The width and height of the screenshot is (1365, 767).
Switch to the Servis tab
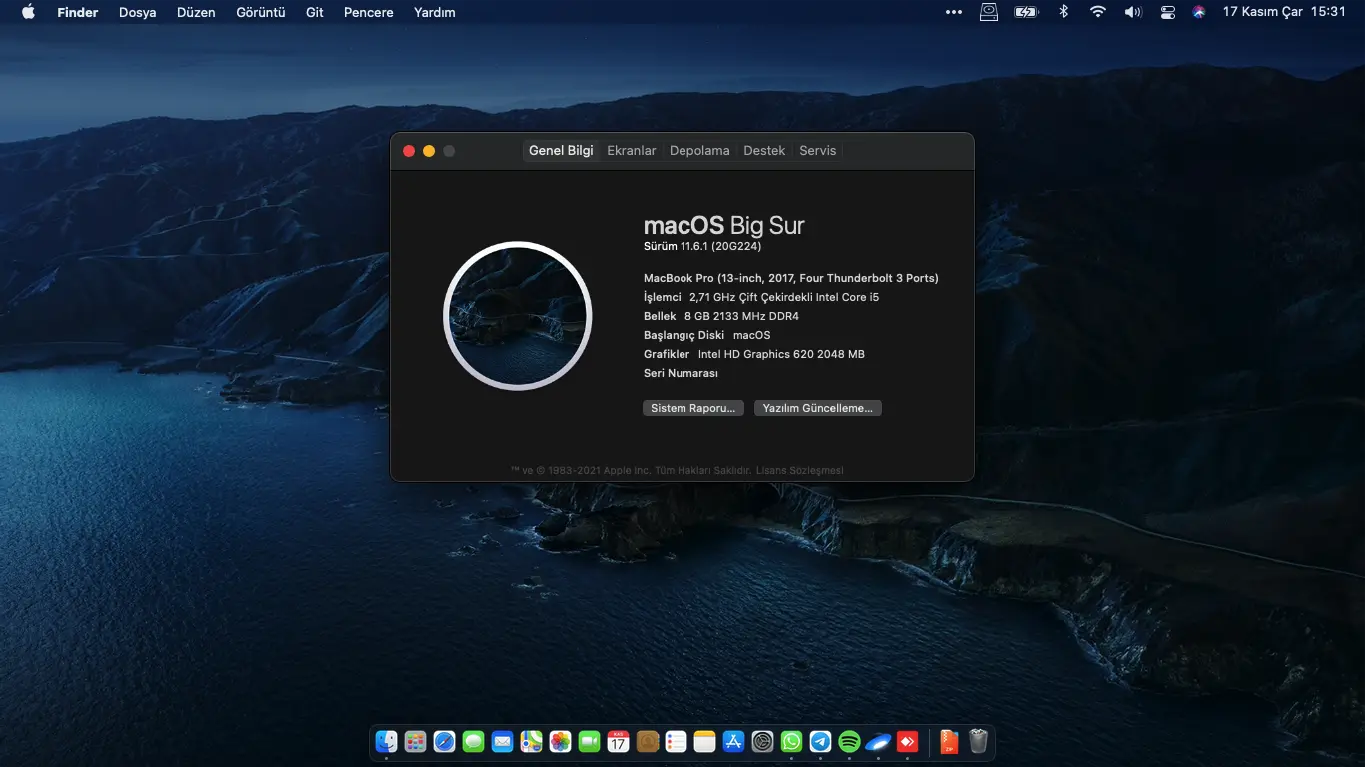tap(817, 150)
